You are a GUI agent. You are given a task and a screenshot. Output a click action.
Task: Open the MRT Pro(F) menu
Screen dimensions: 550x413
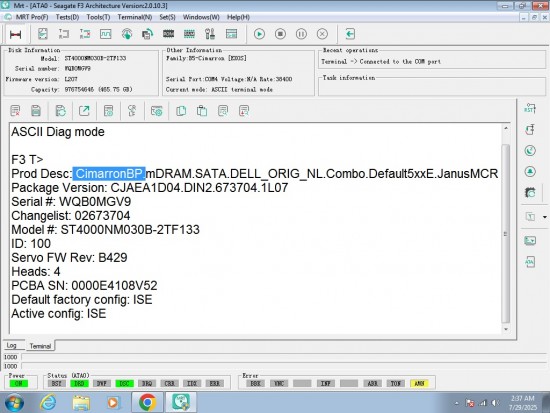[x=32, y=17]
